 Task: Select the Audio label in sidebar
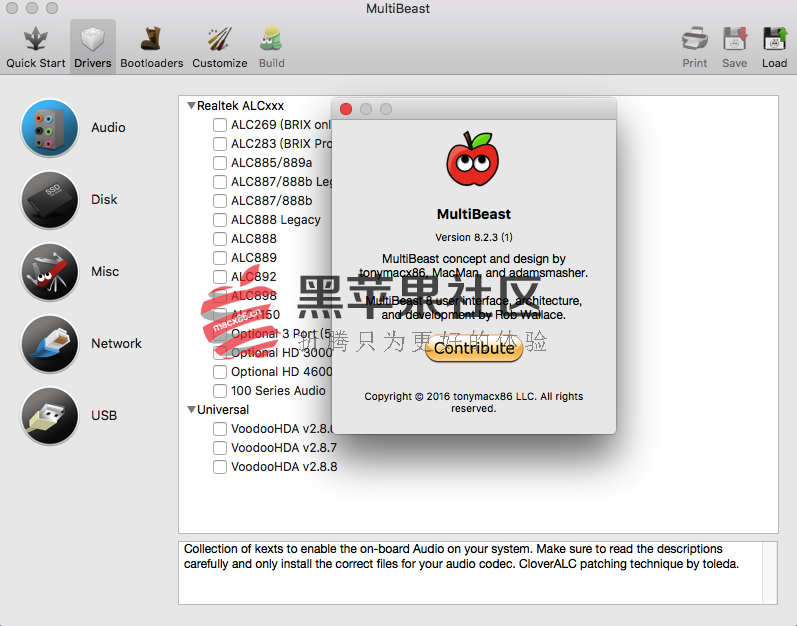(x=108, y=128)
